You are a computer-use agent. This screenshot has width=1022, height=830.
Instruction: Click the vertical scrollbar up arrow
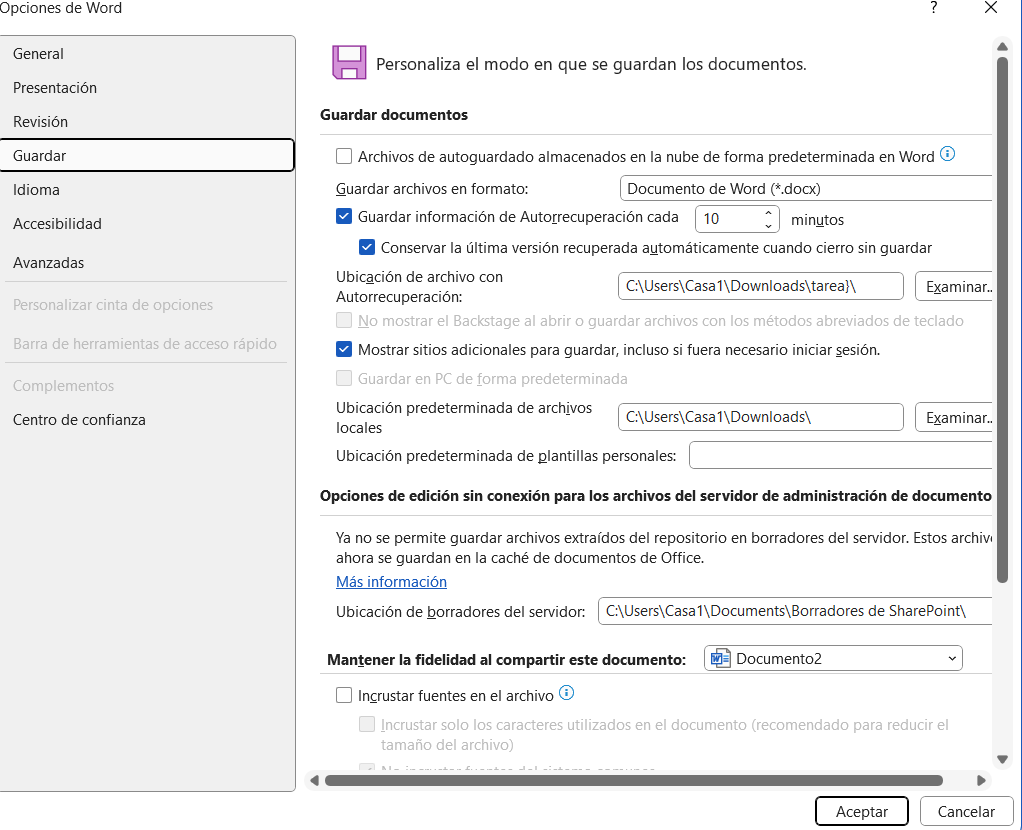(1002, 46)
